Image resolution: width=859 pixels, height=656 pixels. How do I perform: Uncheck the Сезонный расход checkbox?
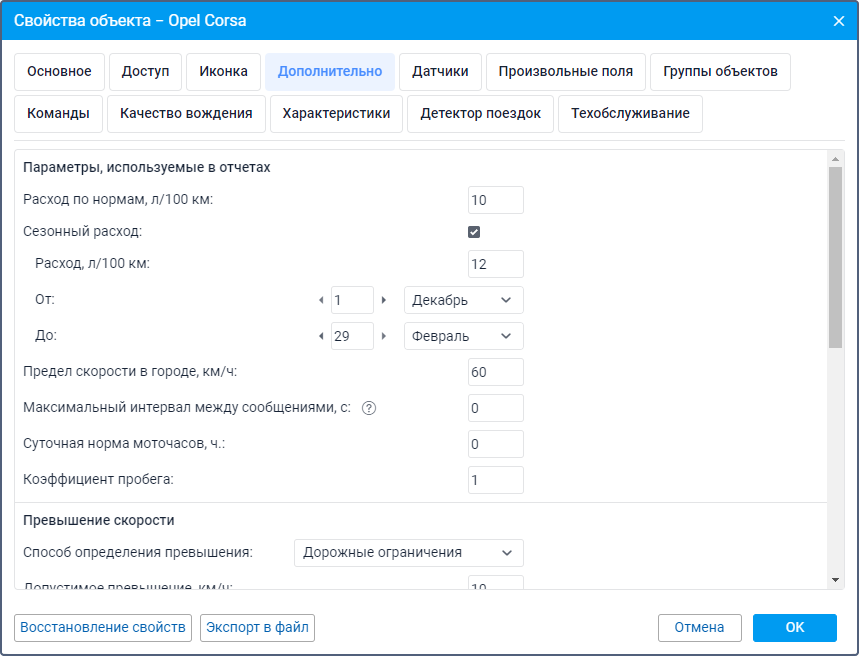coord(474,232)
